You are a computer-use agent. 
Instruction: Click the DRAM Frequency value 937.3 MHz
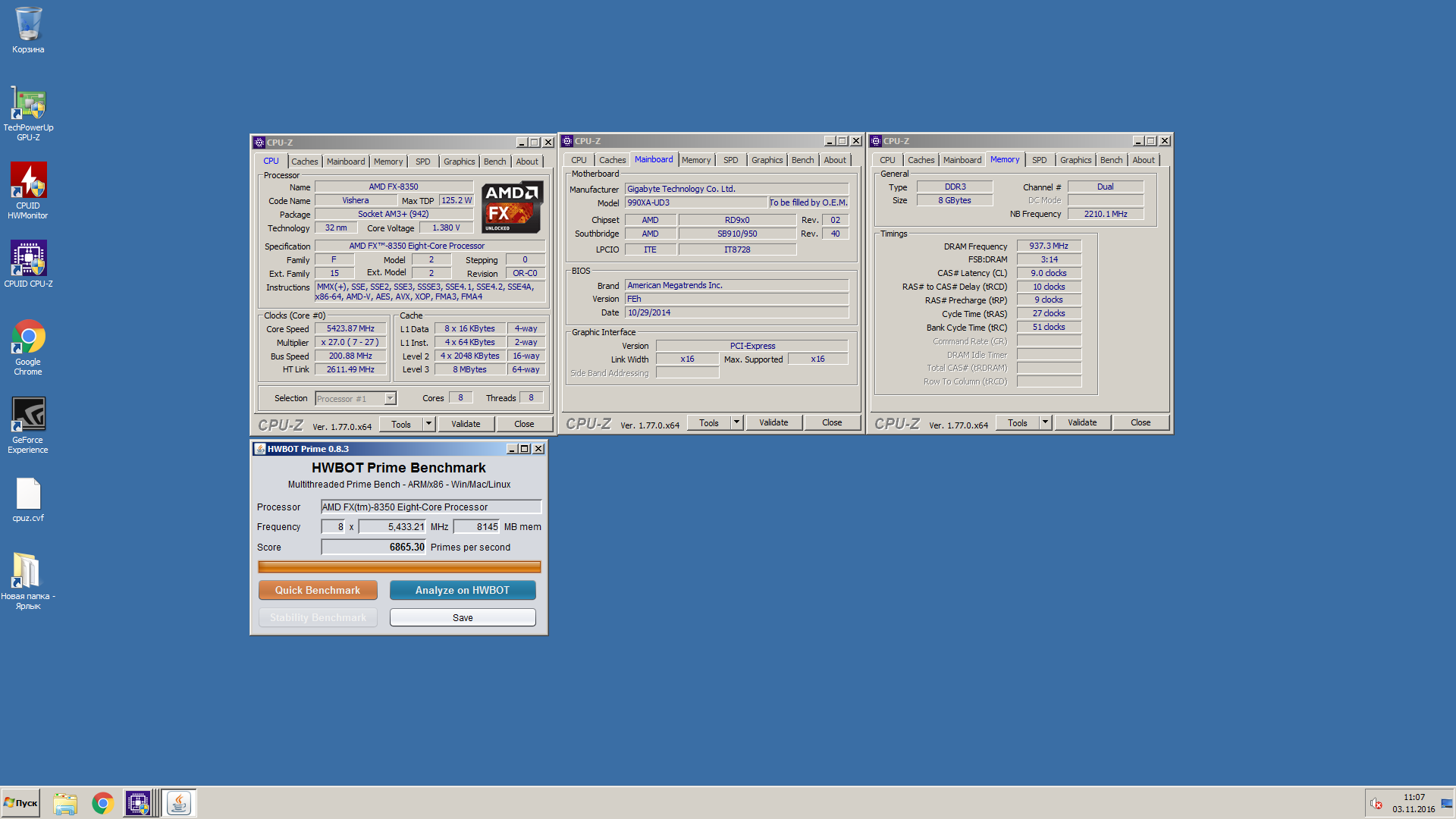(1049, 246)
